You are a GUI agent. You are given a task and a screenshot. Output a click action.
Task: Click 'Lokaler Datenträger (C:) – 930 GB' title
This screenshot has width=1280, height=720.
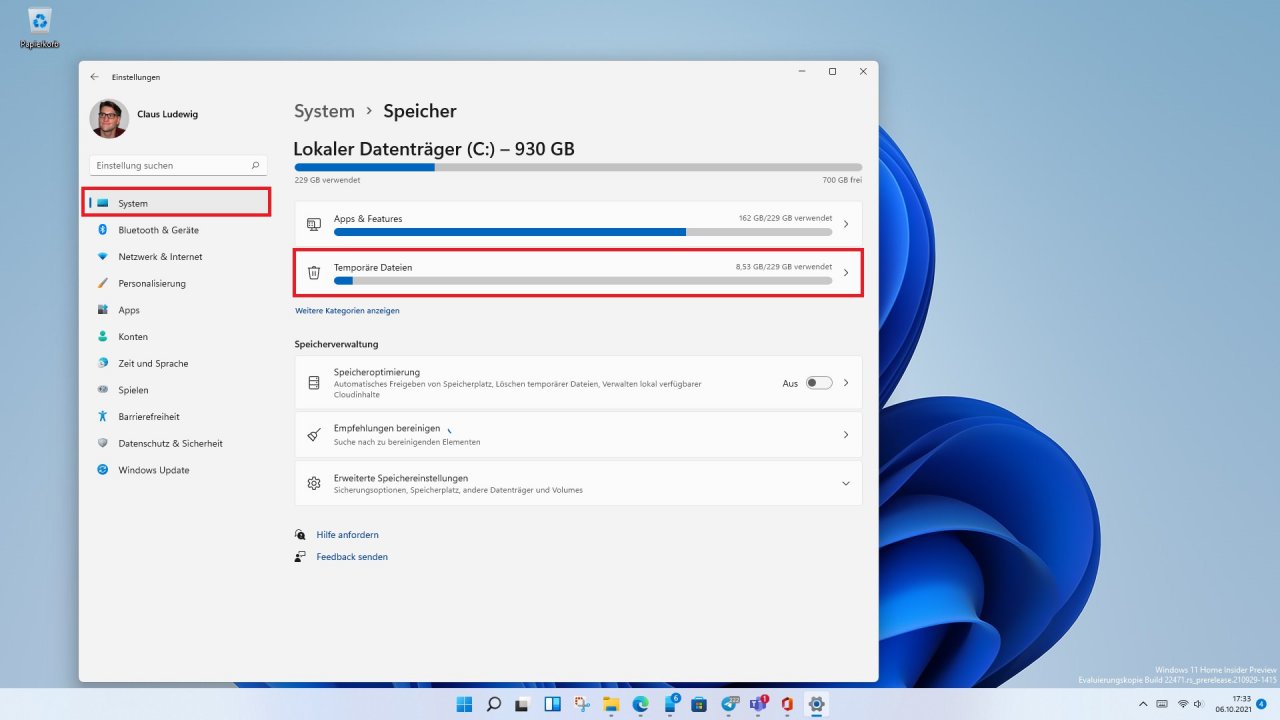[x=434, y=149]
